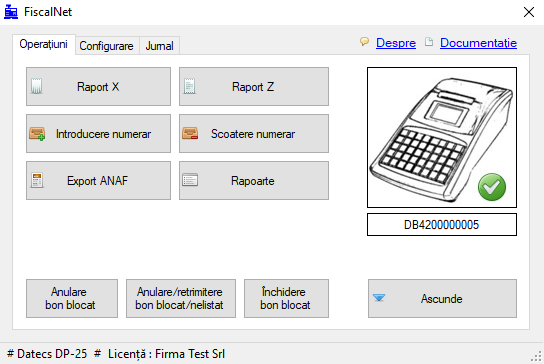The height and width of the screenshot is (364, 544).
Task: Open the Documentație link
Action: tap(478, 43)
